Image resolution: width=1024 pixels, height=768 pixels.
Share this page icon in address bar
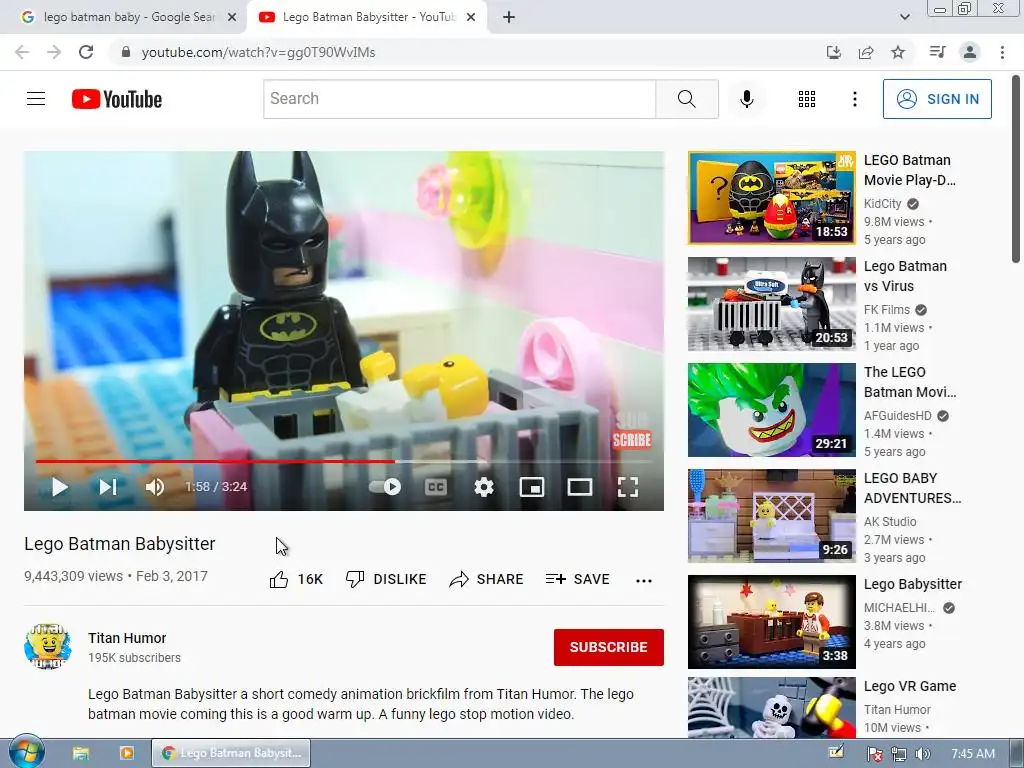tap(866, 52)
